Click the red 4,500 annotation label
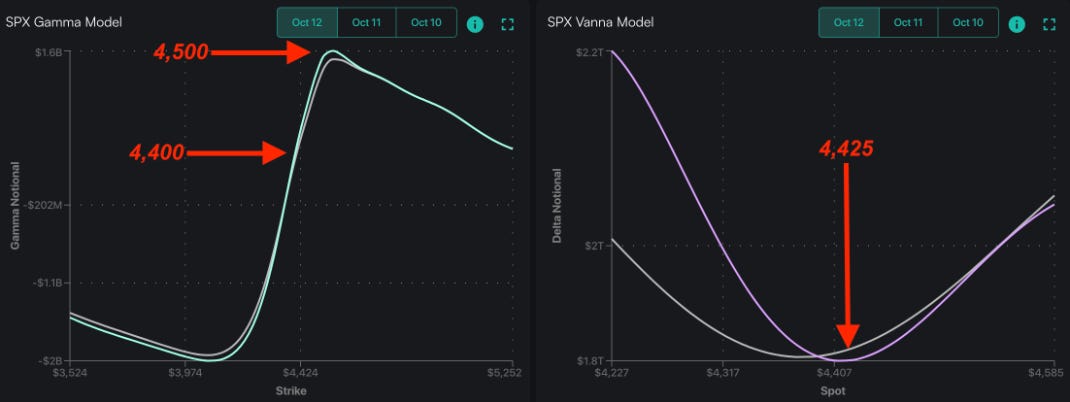Screen dimensions: 1070x402 point(181,53)
